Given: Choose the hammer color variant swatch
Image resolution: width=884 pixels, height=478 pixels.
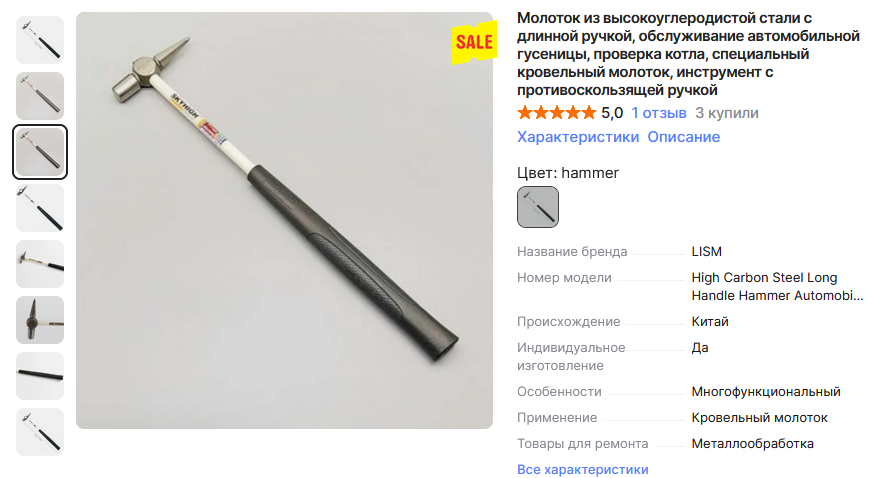Looking at the screenshot, I should tap(538, 207).
